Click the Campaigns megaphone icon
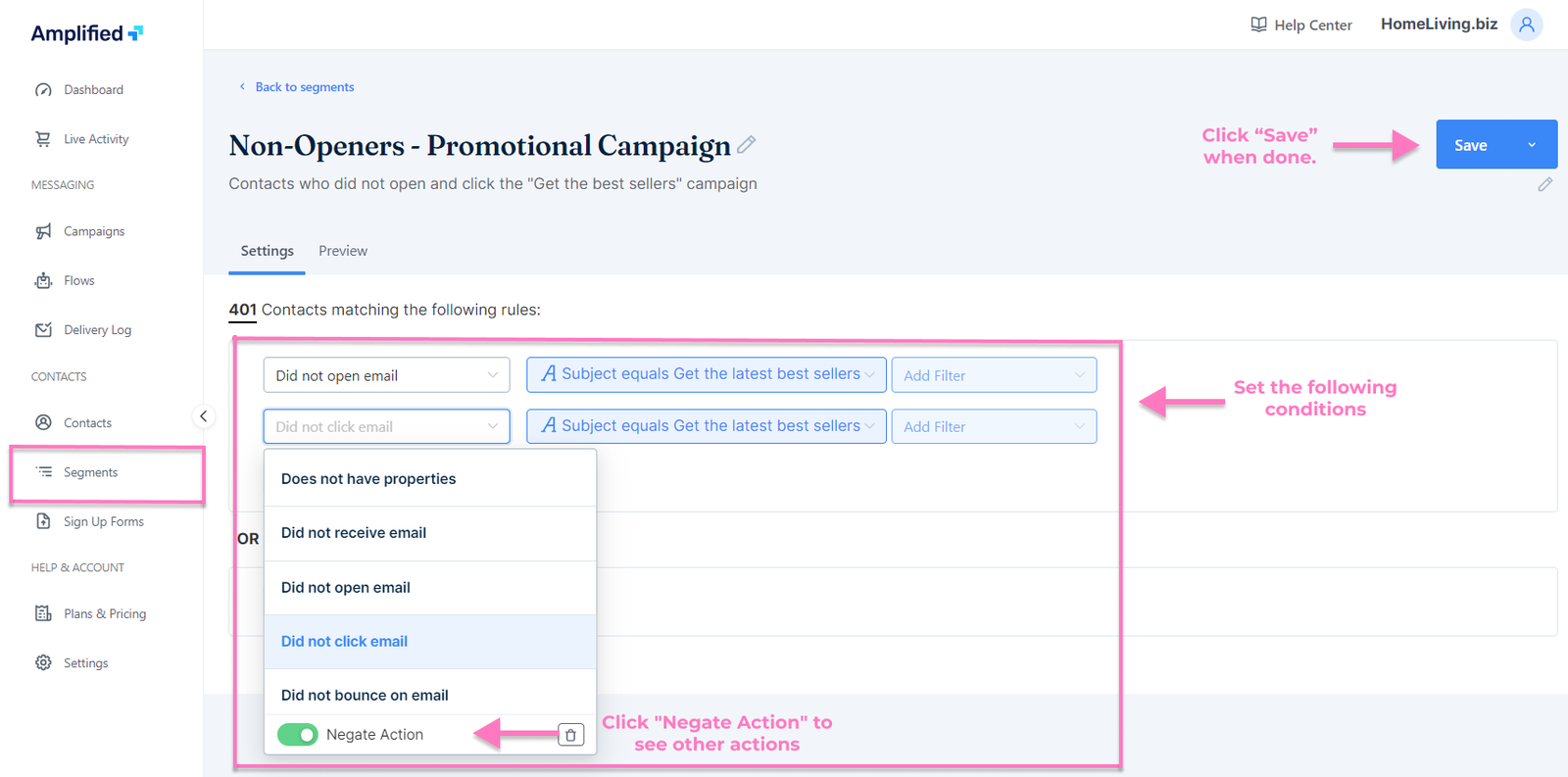 [x=43, y=231]
